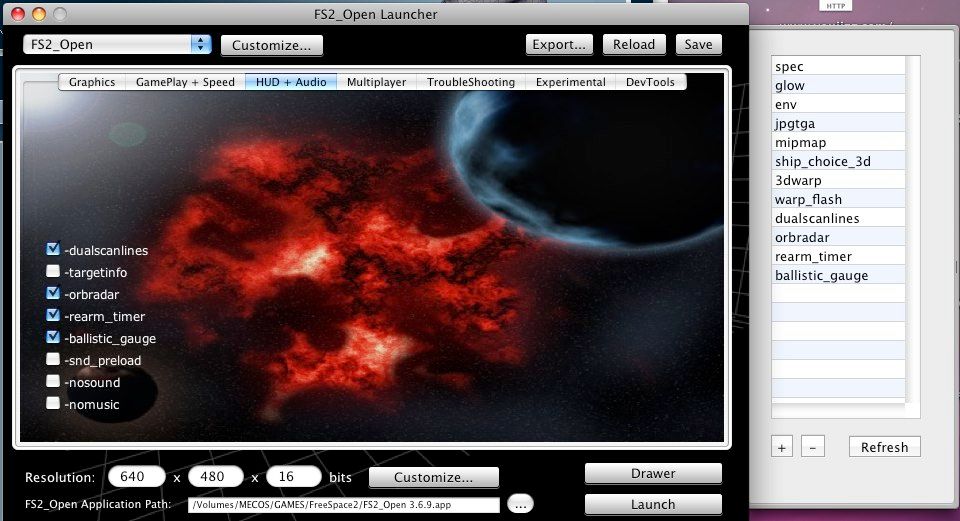Select 'warp_flash' in the drawer list

(x=838, y=199)
